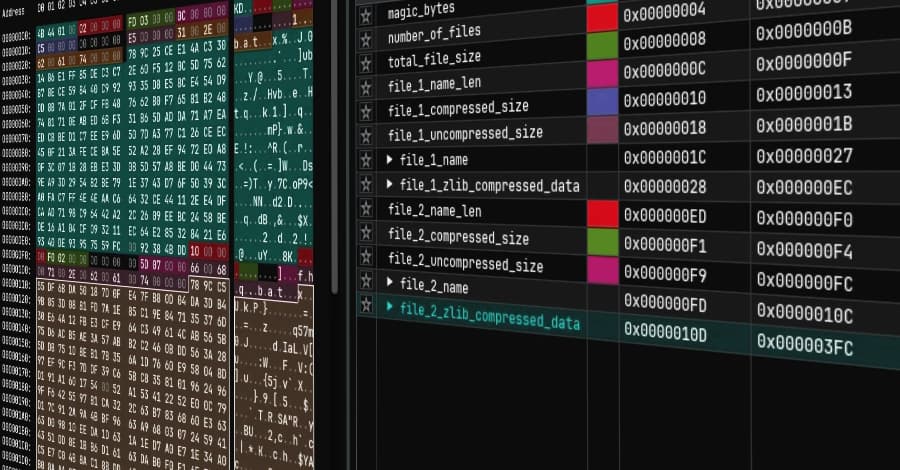Expand the file_2_name node arrow
Screen dimensions: 900x470
tap(390, 283)
